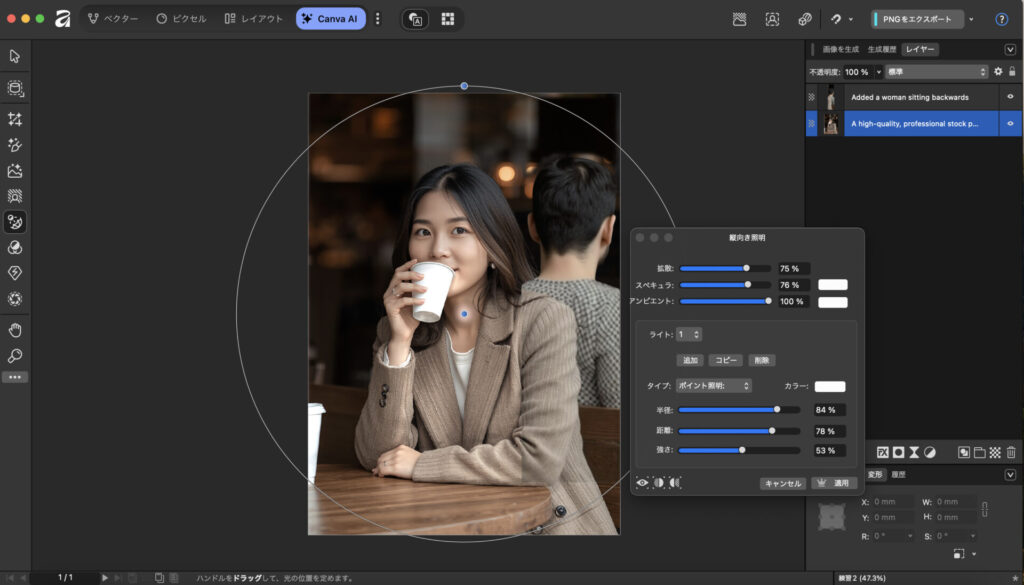Hide the 'Added a woman sitting backwards' layer

[1010, 97]
